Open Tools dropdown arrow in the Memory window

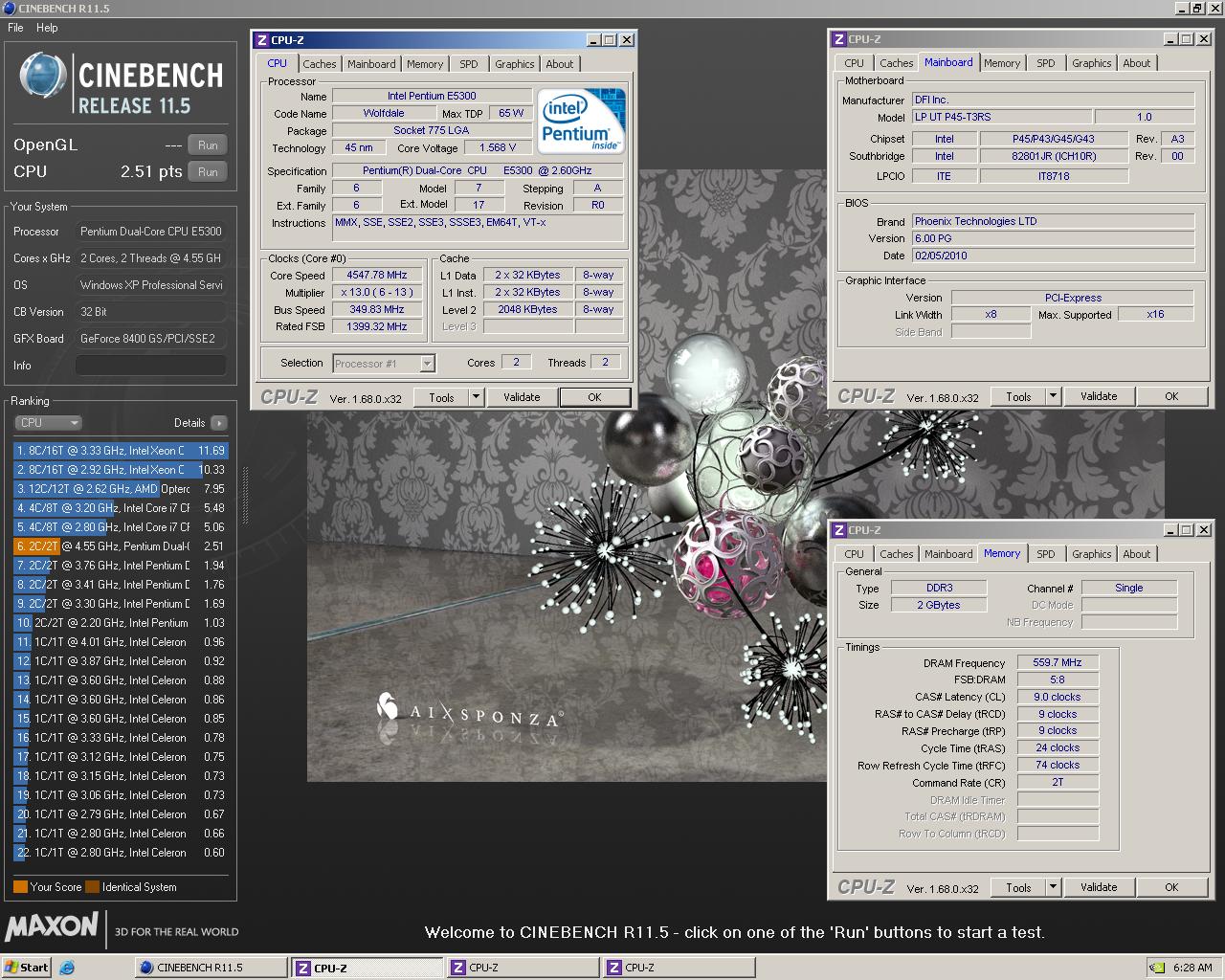(1053, 887)
